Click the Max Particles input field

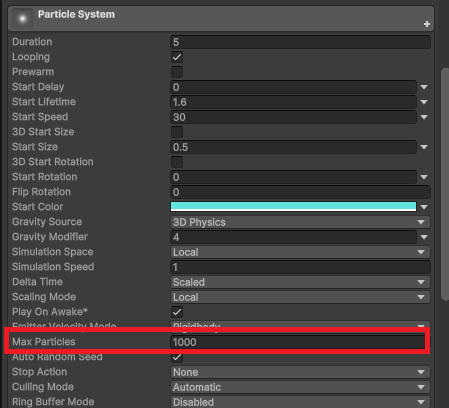(x=298, y=342)
